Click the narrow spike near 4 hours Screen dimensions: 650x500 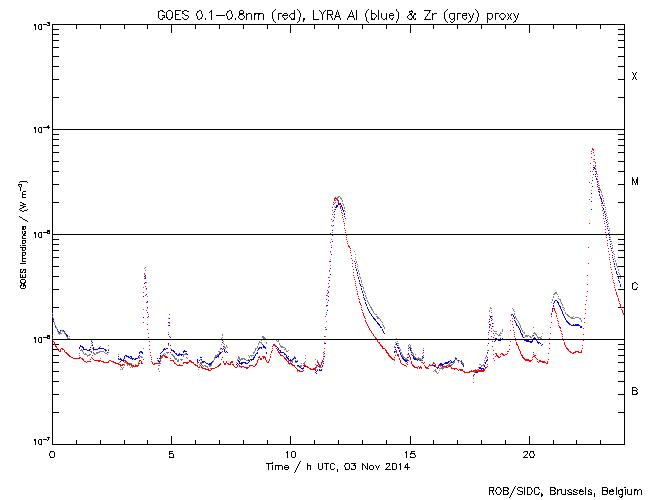145,269
